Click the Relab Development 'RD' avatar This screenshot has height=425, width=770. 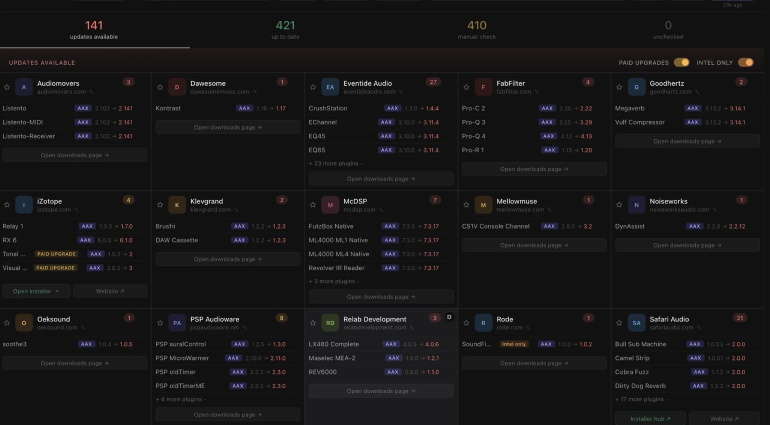(330, 323)
